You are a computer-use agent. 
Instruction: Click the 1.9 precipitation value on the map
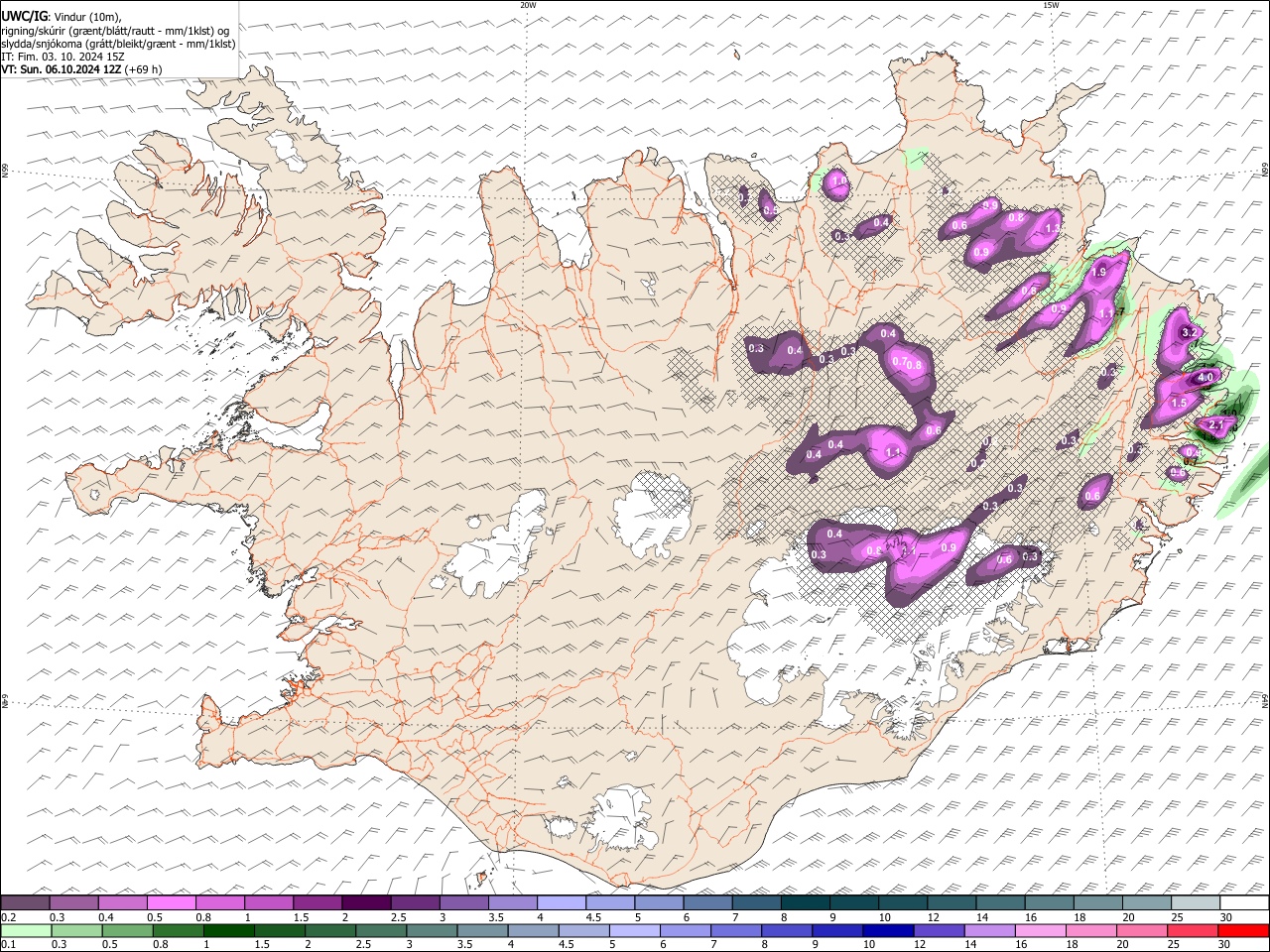pos(1098,272)
